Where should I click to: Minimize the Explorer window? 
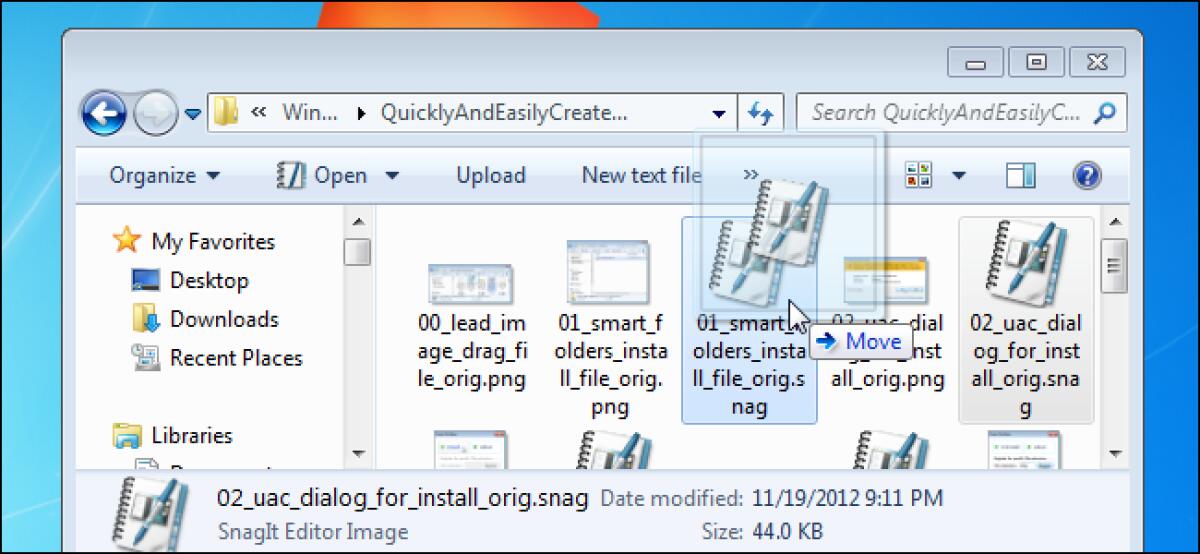[976, 63]
